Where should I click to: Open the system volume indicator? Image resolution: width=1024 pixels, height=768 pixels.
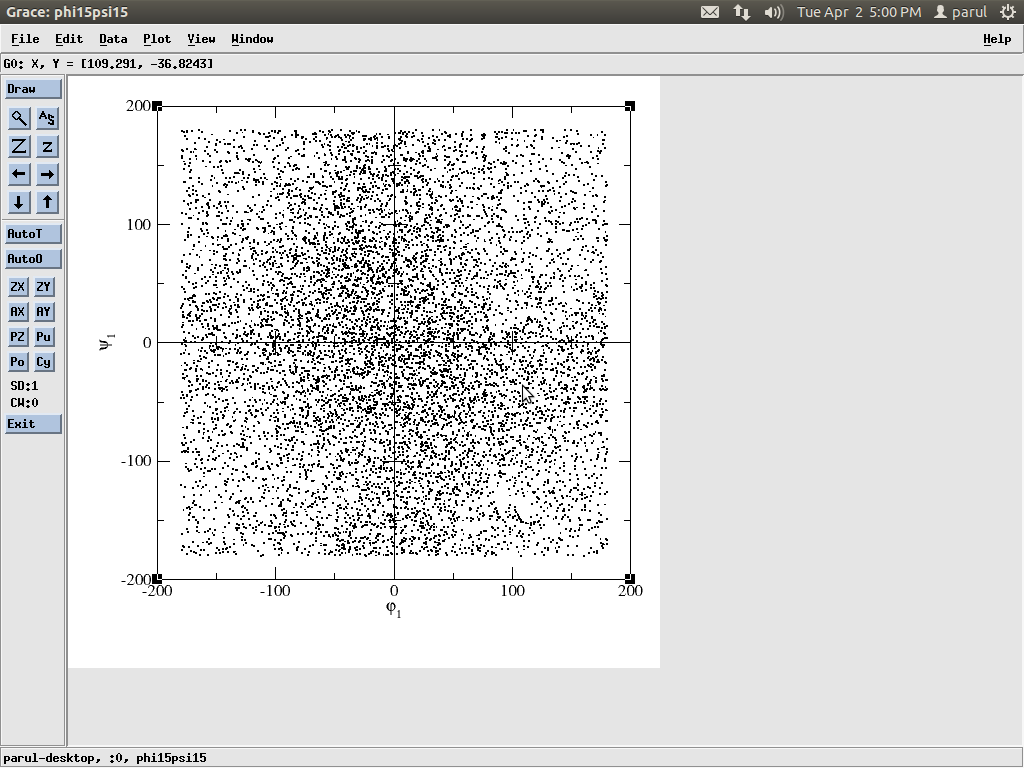coord(773,12)
